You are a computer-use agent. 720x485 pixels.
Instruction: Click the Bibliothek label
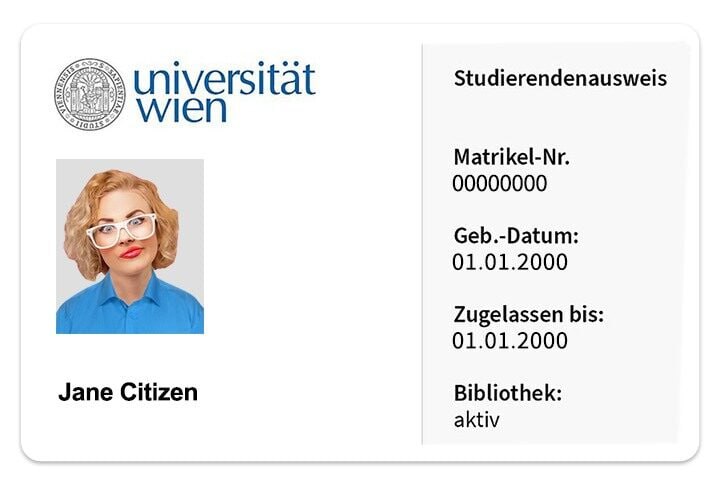click(508, 393)
